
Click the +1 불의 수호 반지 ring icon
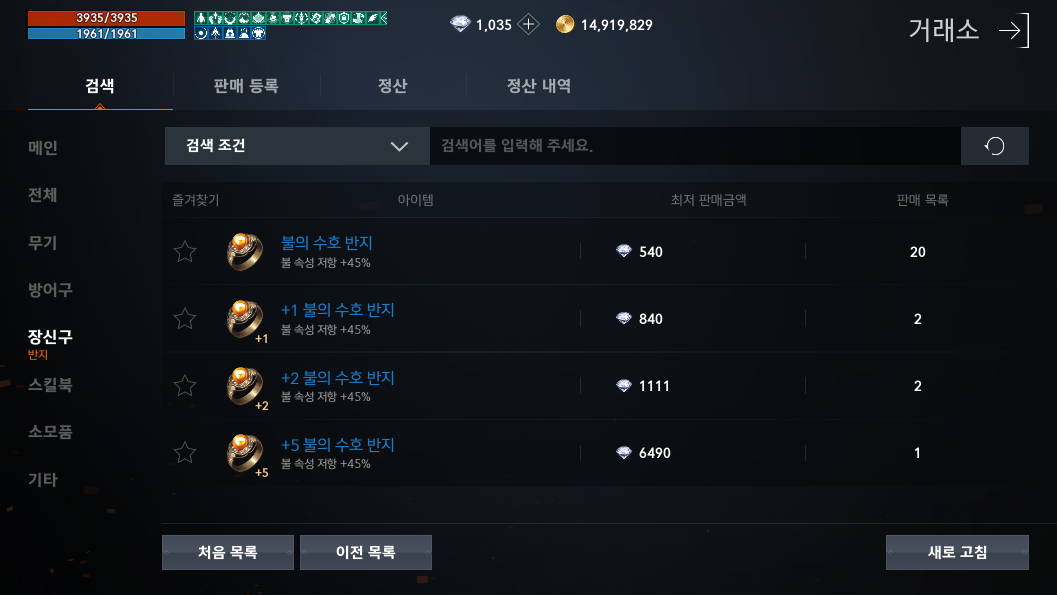(x=246, y=319)
